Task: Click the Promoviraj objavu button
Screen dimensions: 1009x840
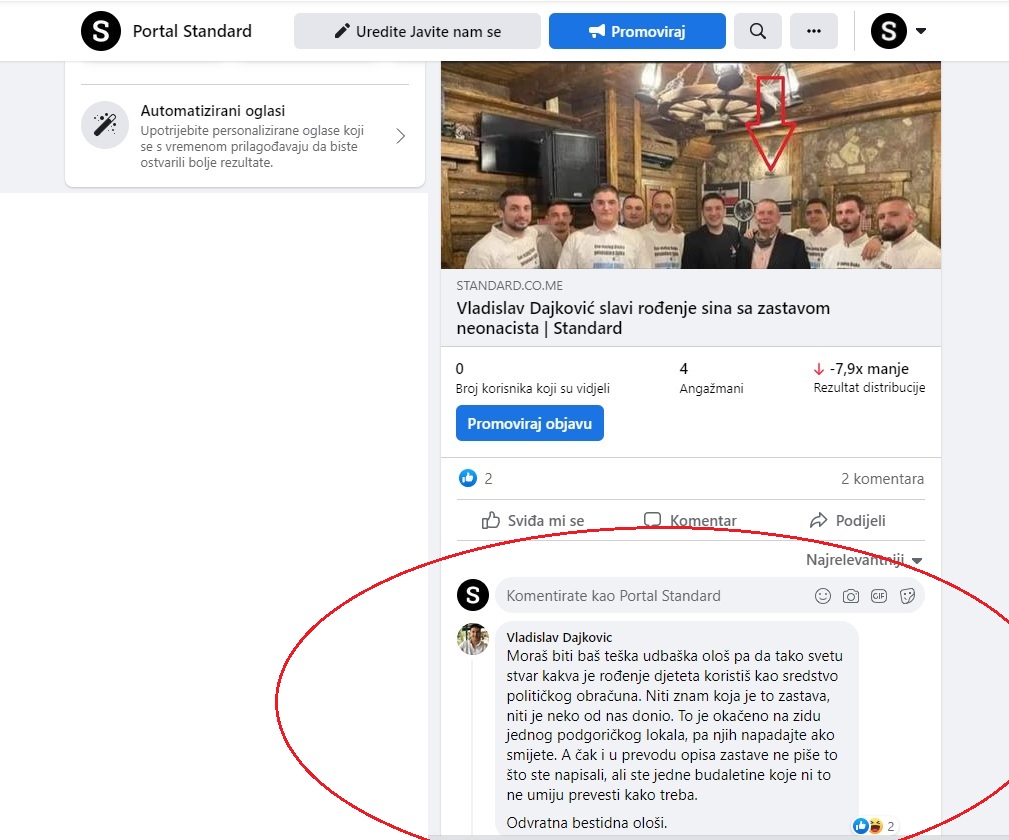Action: (530, 423)
